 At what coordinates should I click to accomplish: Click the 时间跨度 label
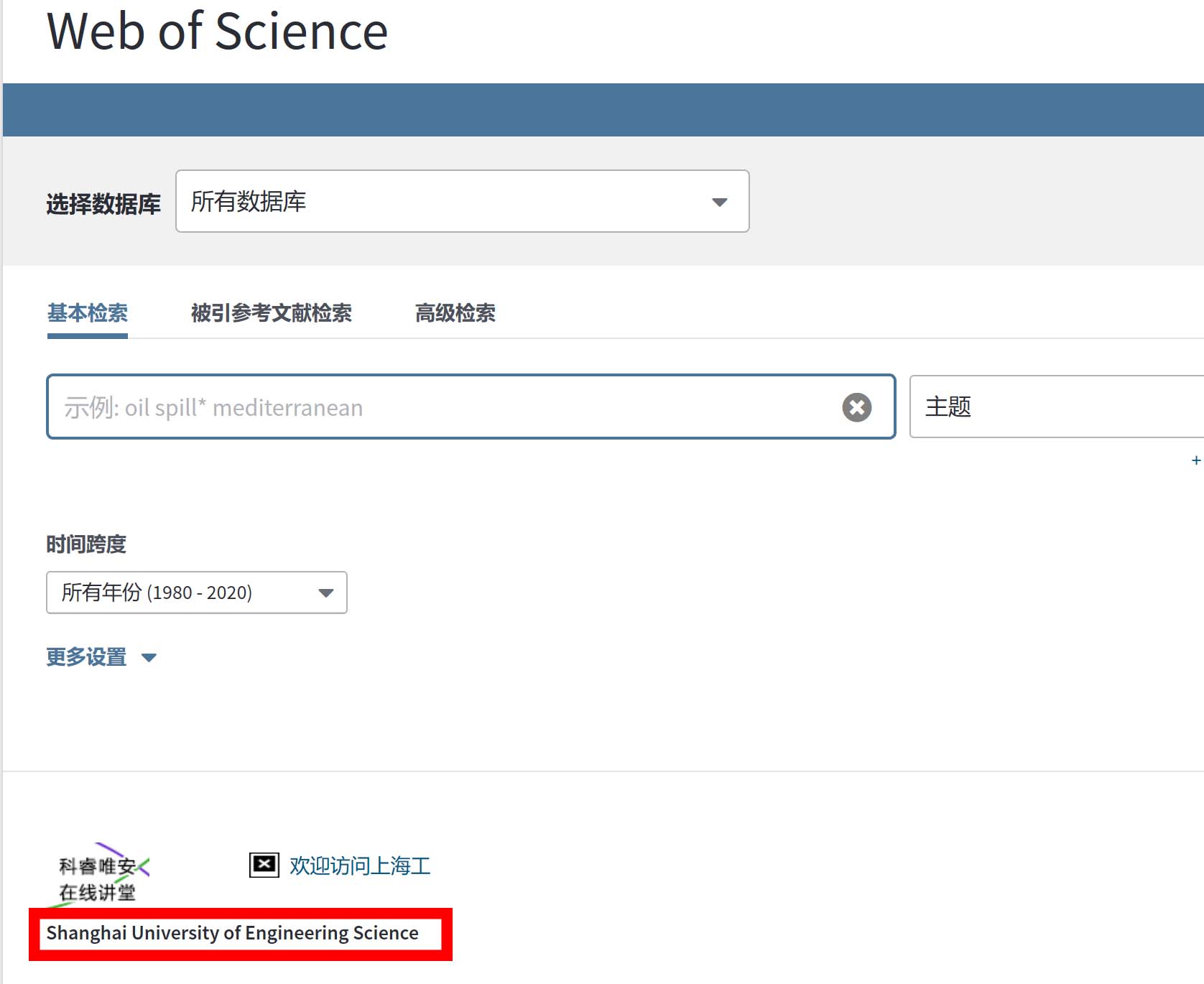click(x=86, y=544)
